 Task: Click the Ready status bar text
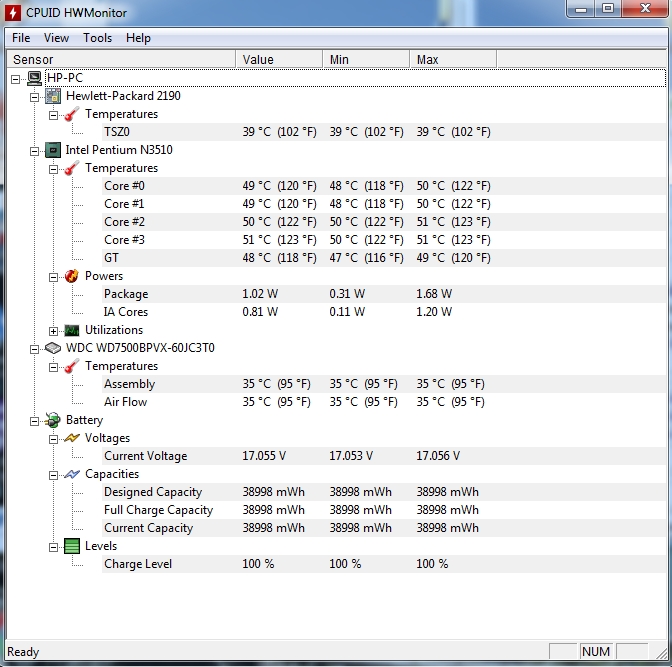point(23,652)
